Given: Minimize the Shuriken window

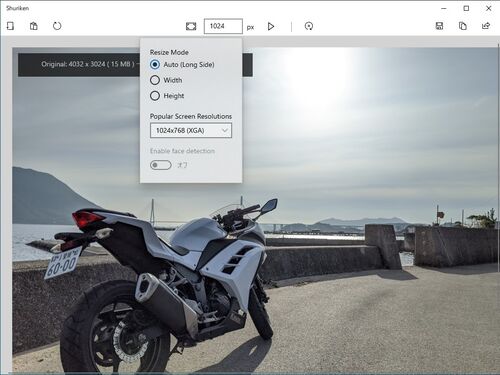Looking at the screenshot, I should click(x=444, y=8).
